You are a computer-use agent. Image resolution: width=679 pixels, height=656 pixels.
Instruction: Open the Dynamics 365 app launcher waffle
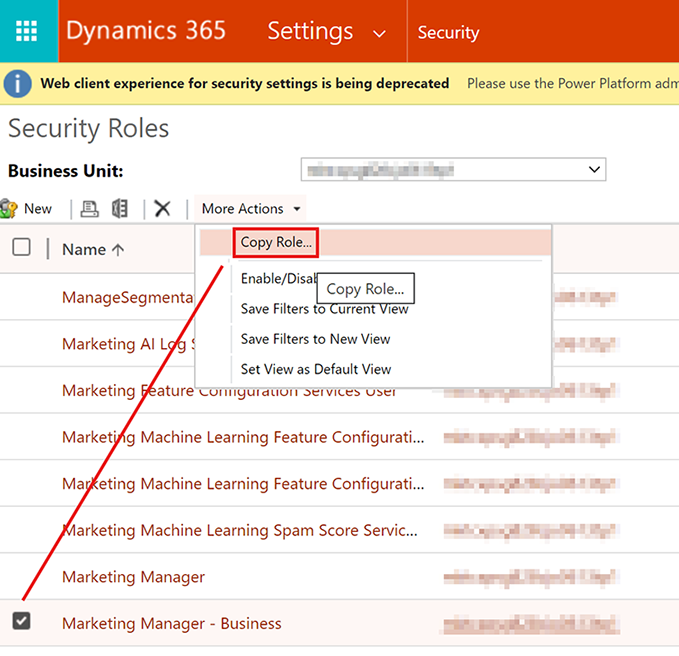coord(27,32)
